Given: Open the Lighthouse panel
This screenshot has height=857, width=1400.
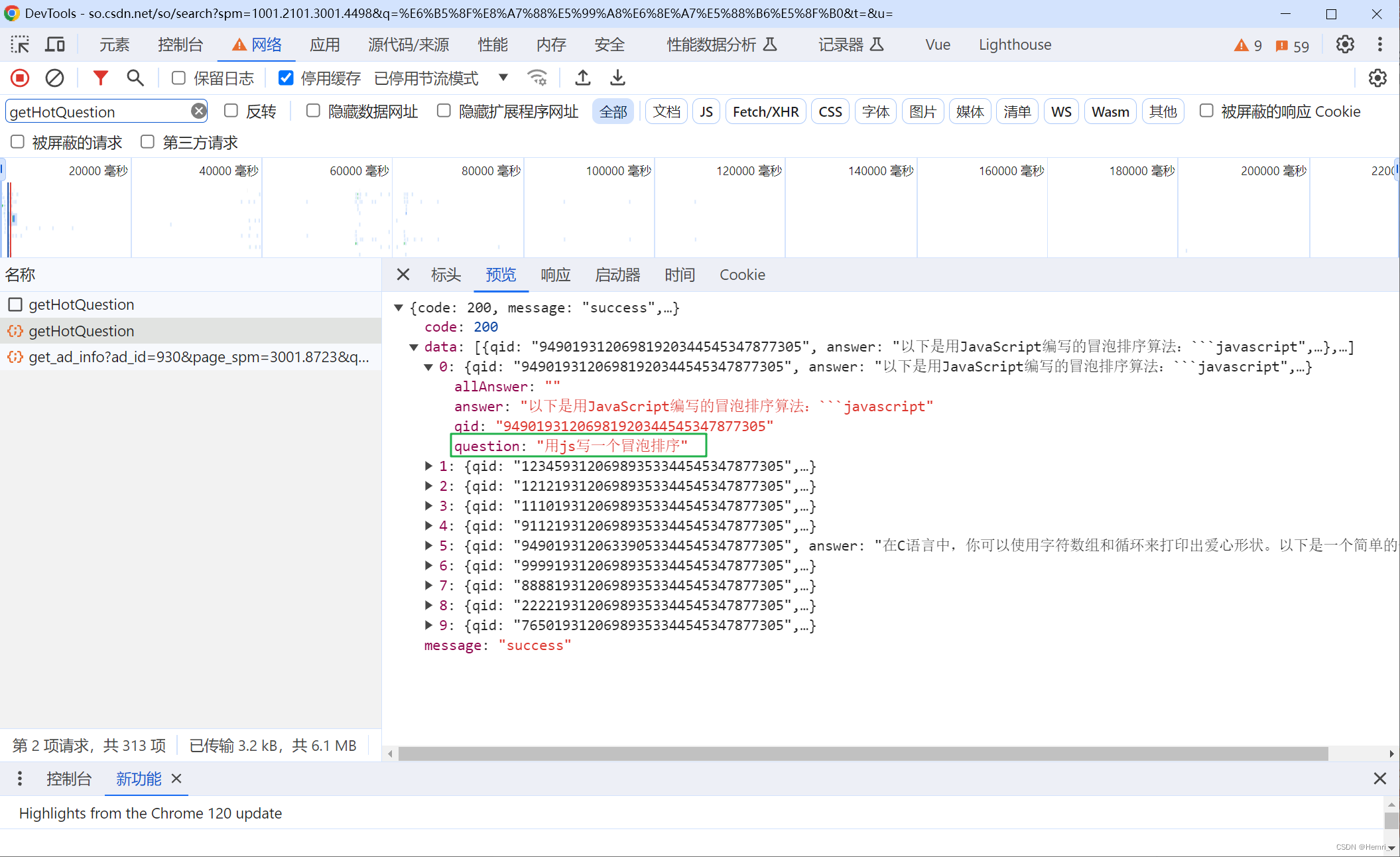Looking at the screenshot, I should click(x=1015, y=44).
